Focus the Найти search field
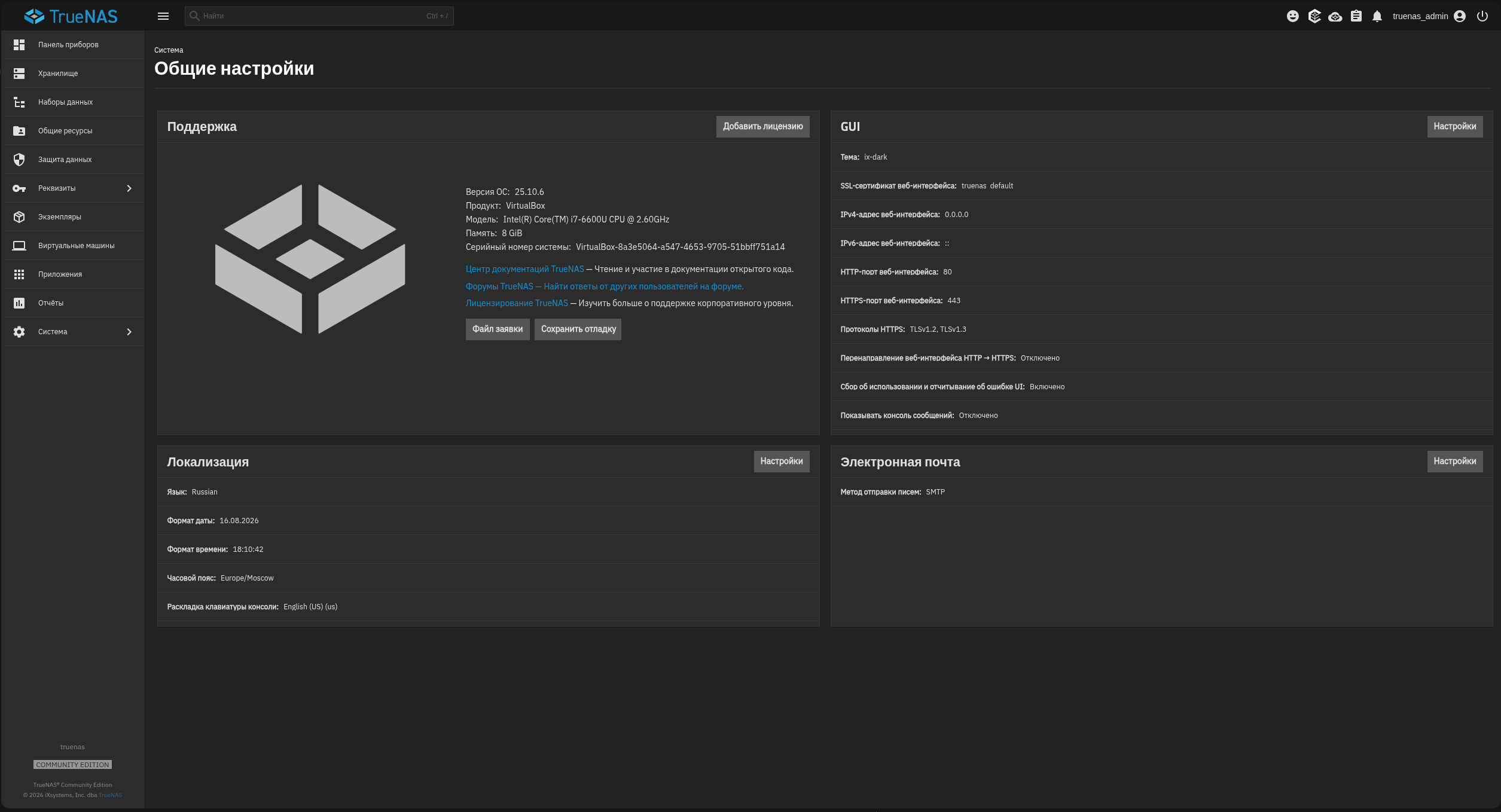The width and height of the screenshot is (1501, 812). coord(319,16)
